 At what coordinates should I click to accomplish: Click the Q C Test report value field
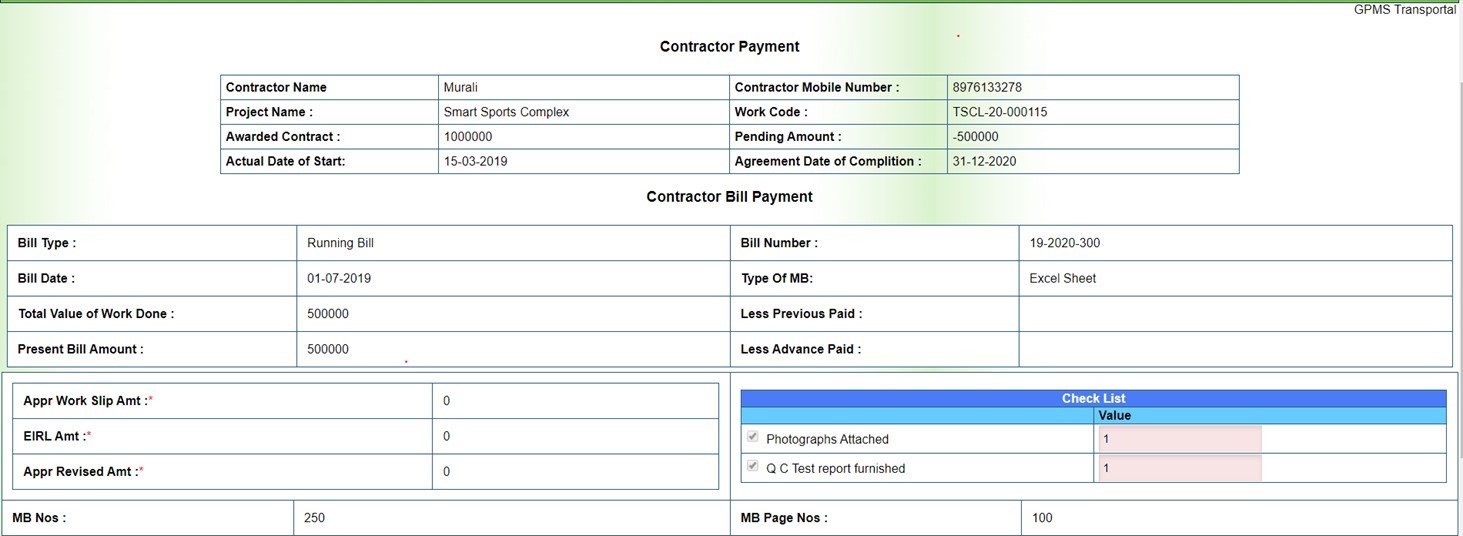[1179, 468]
